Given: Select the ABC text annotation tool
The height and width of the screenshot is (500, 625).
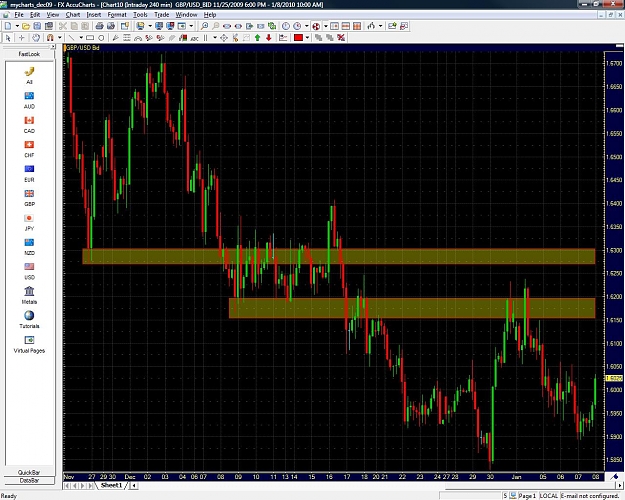Looking at the screenshot, I should pos(195,38).
